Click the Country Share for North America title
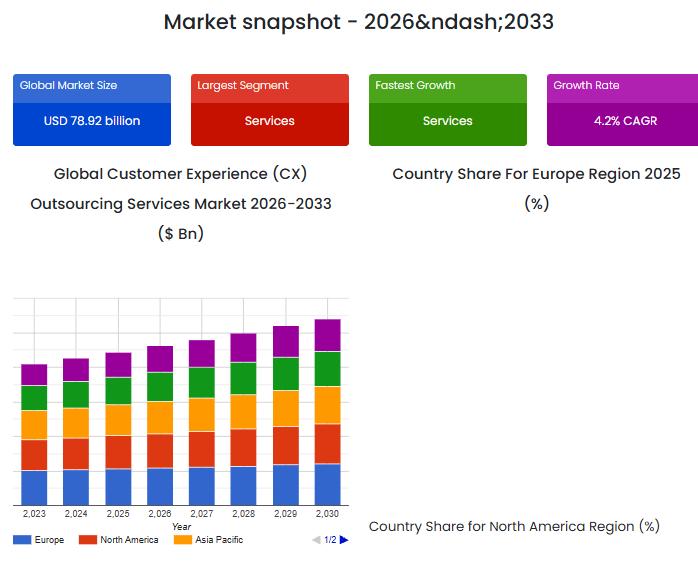 point(514,526)
